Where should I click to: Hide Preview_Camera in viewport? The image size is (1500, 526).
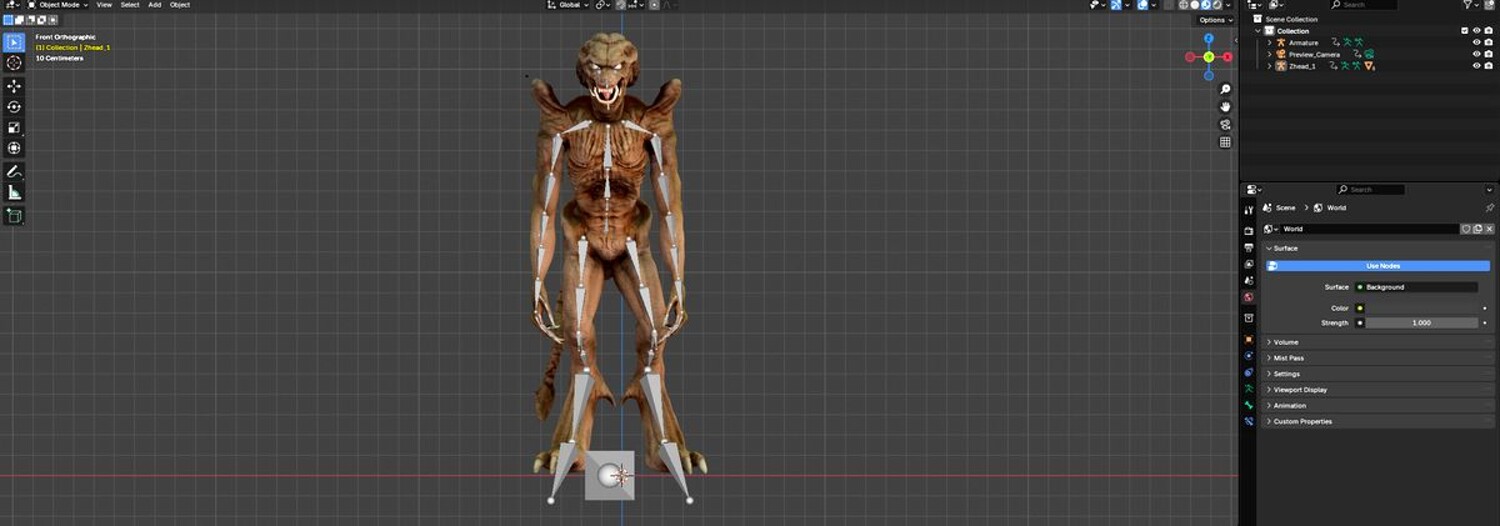1477,54
